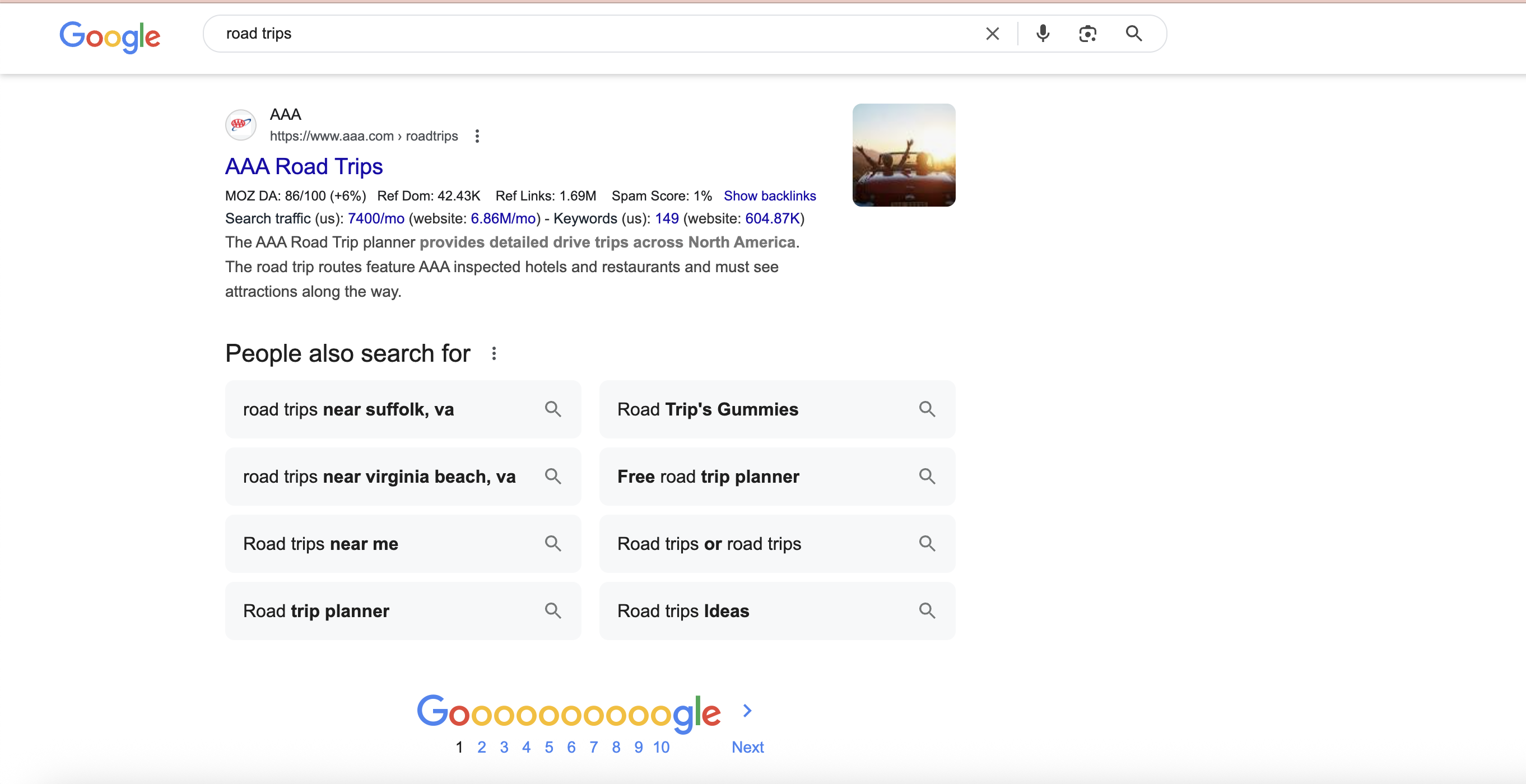Go to results page 9
1526x784 pixels.
click(638, 747)
